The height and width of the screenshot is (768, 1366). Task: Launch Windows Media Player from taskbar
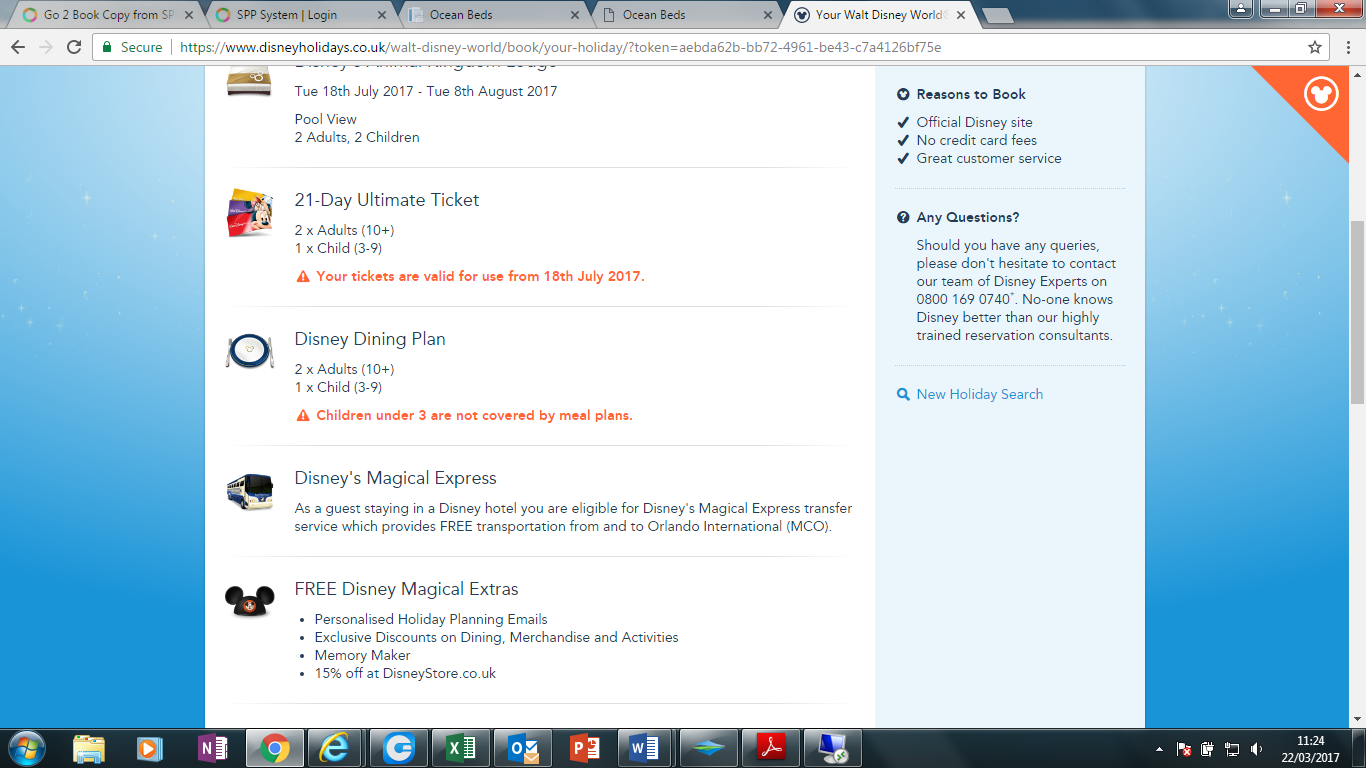pyautogui.click(x=150, y=748)
